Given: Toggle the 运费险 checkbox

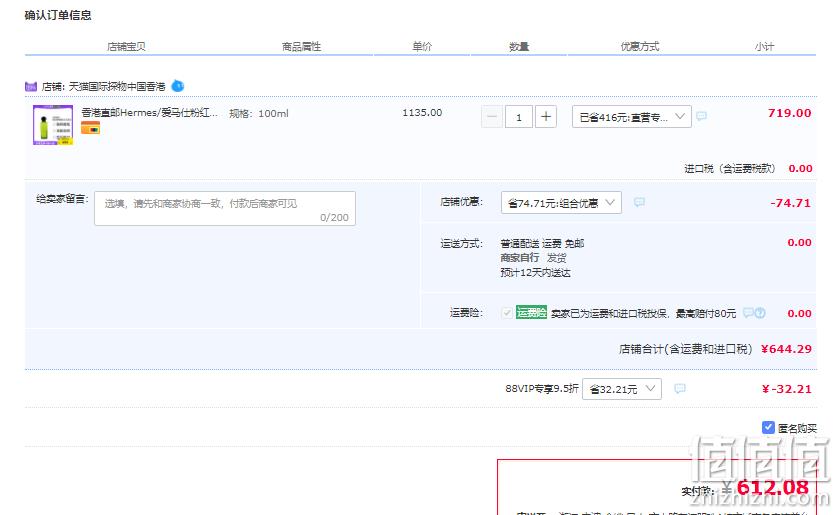Looking at the screenshot, I should pyautogui.click(x=507, y=313).
